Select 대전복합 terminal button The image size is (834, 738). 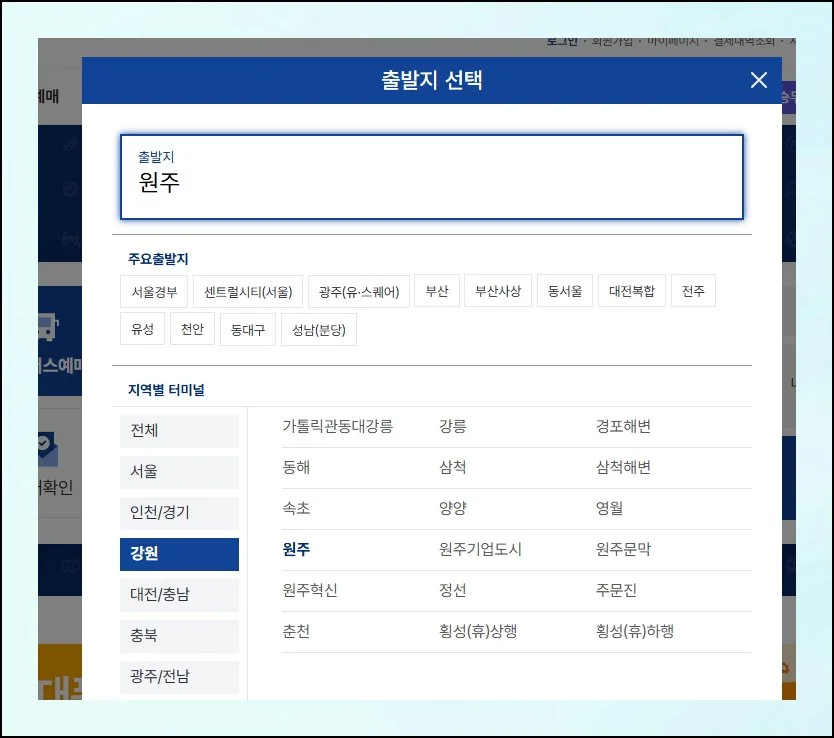click(x=631, y=290)
